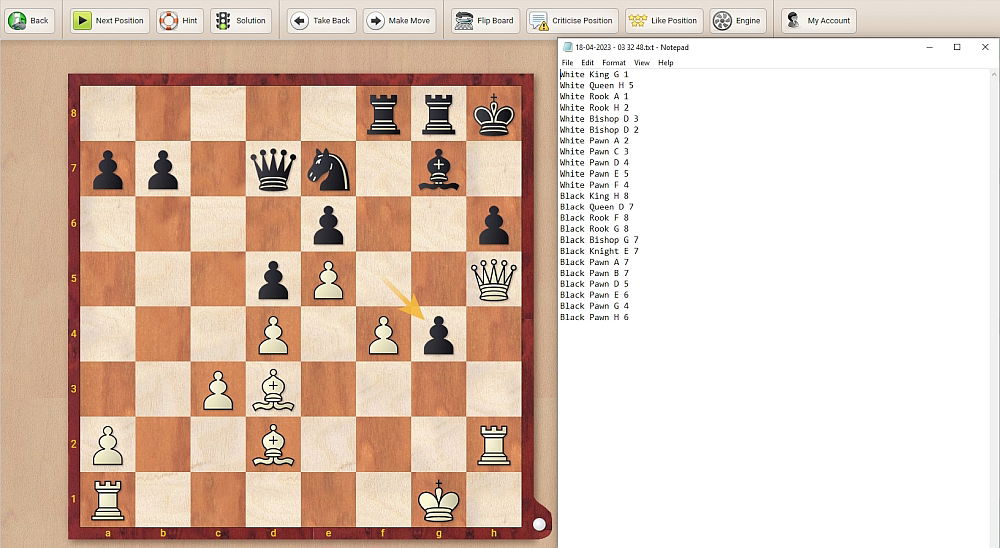Click the Make Move arrow button

400,20
